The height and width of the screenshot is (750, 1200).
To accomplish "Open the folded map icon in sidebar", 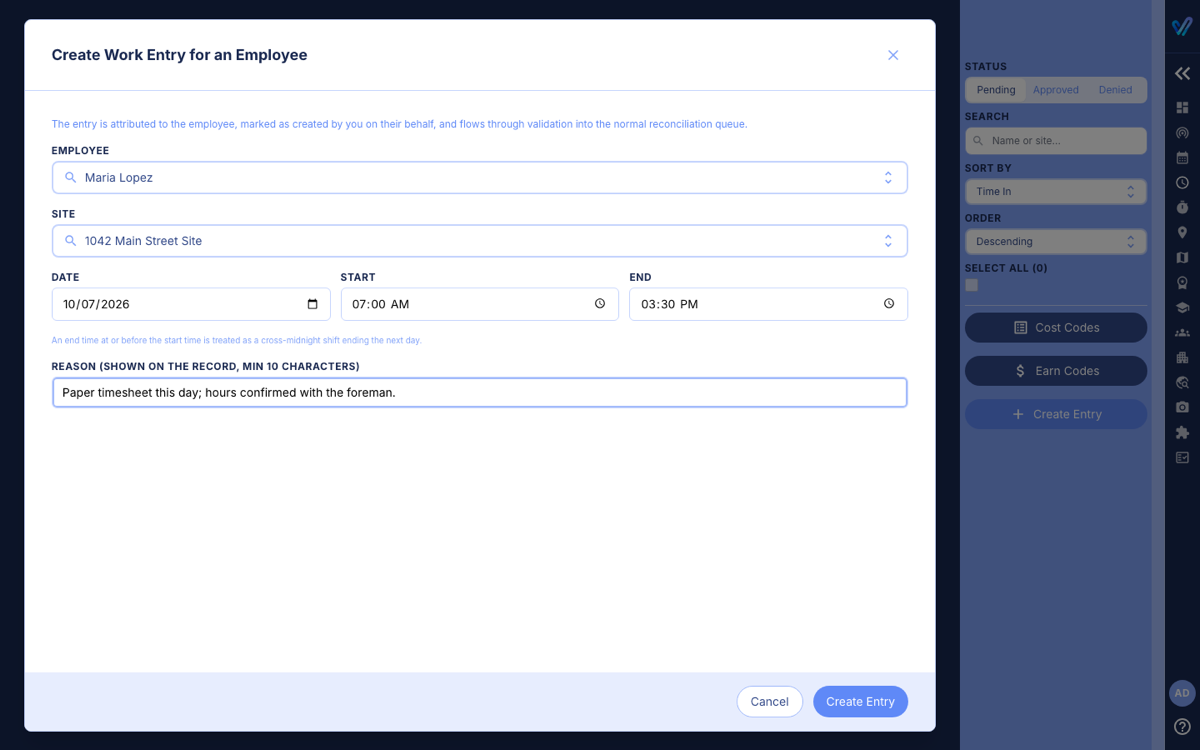I will click(x=1182, y=258).
